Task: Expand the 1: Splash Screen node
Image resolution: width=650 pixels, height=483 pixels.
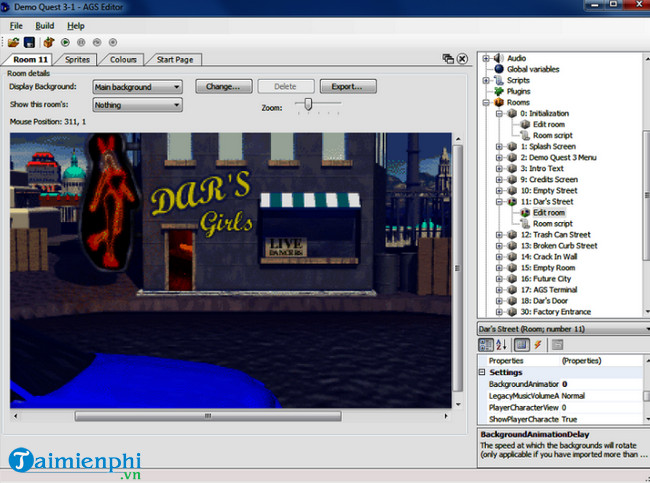Action: click(499, 146)
